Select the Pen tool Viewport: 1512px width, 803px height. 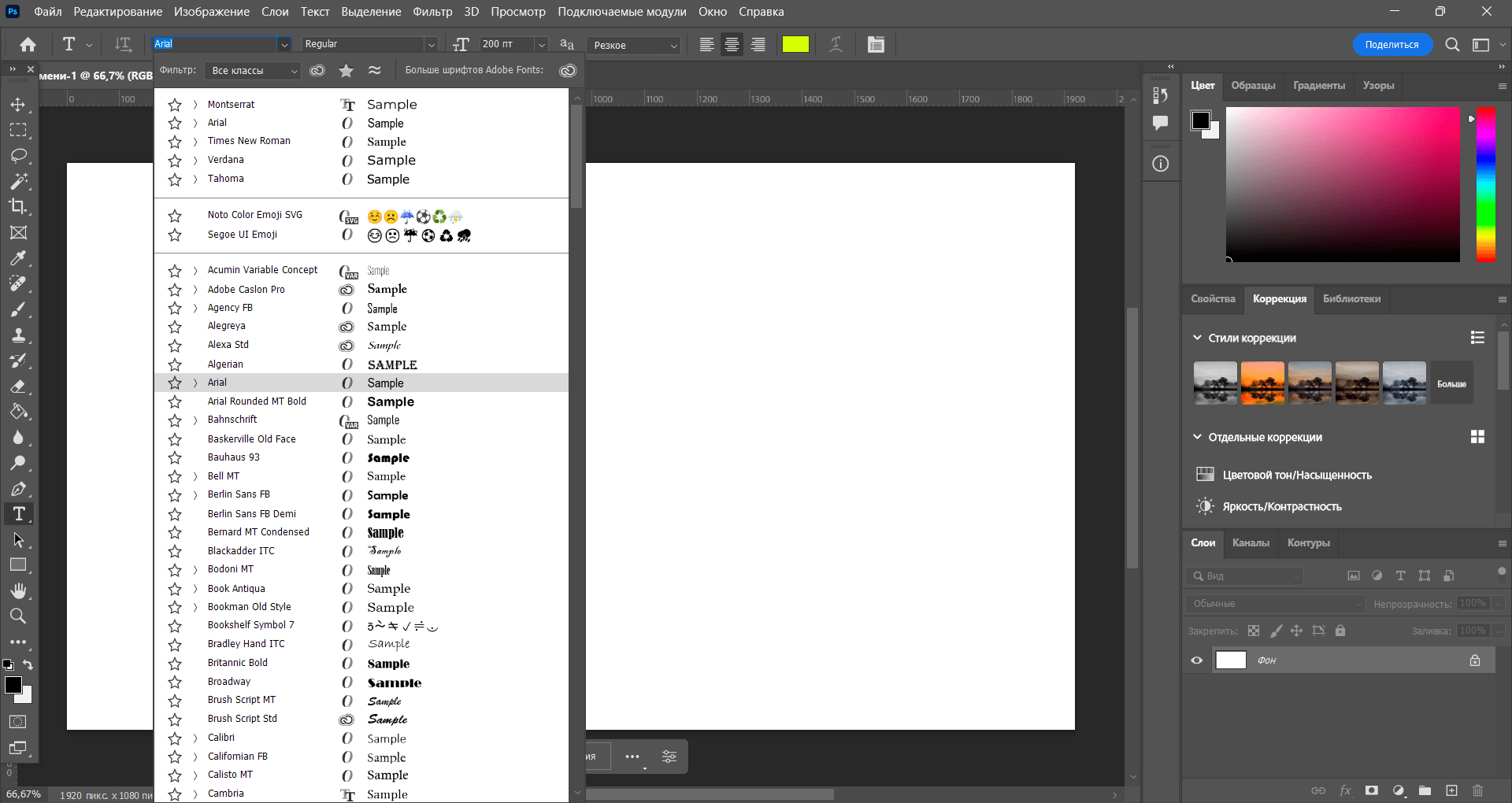(x=18, y=489)
